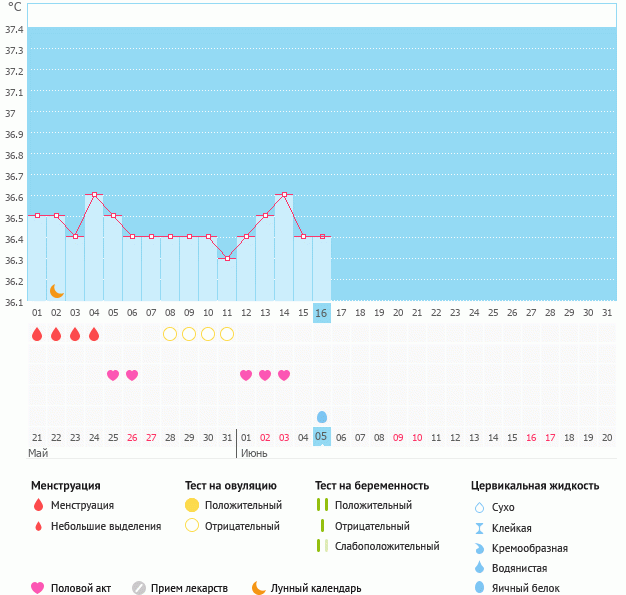Click the blue egg white drop under day 16
The image size is (626, 595).
(x=322, y=416)
